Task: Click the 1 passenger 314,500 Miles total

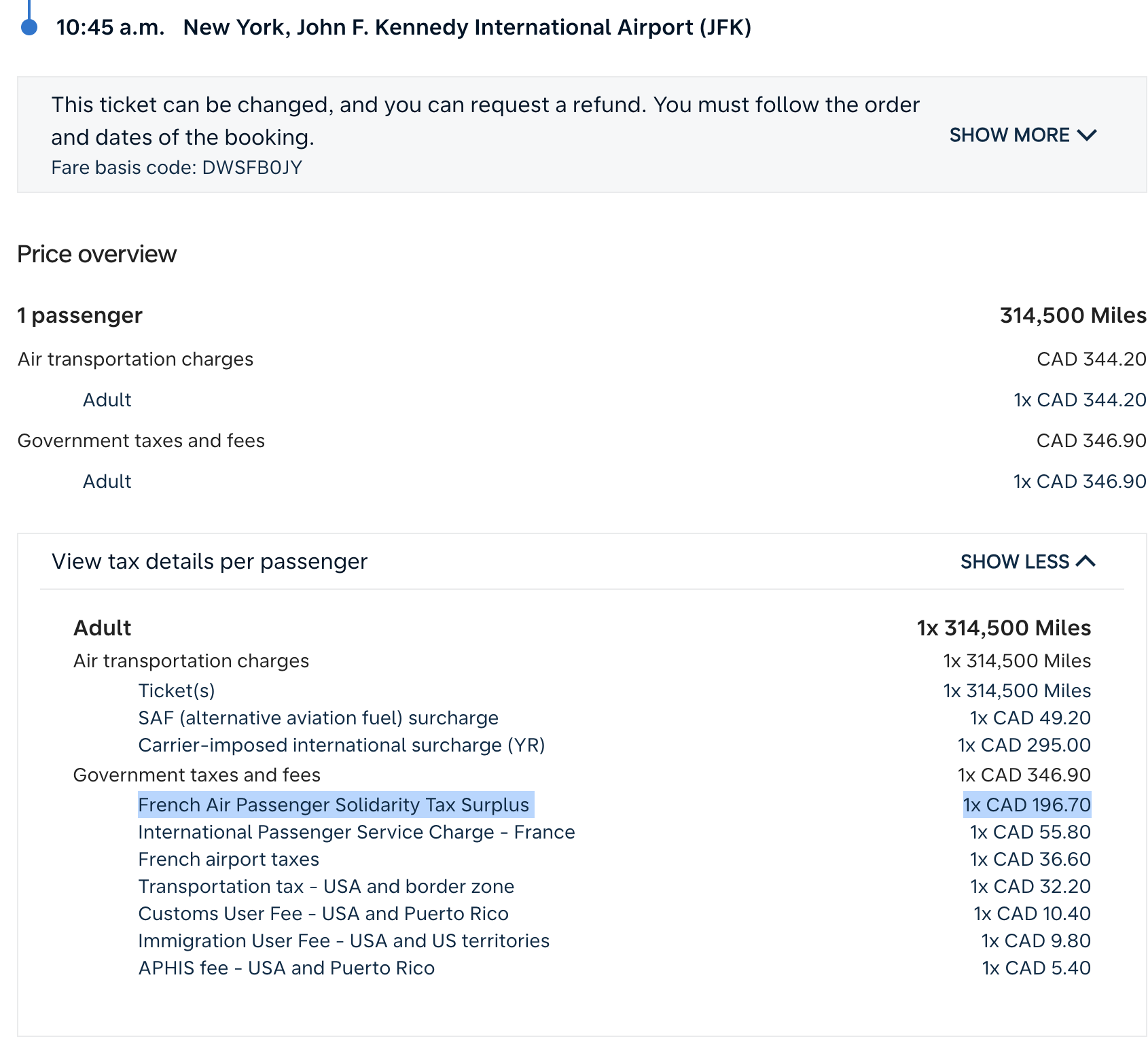Action: [1073, 315]
